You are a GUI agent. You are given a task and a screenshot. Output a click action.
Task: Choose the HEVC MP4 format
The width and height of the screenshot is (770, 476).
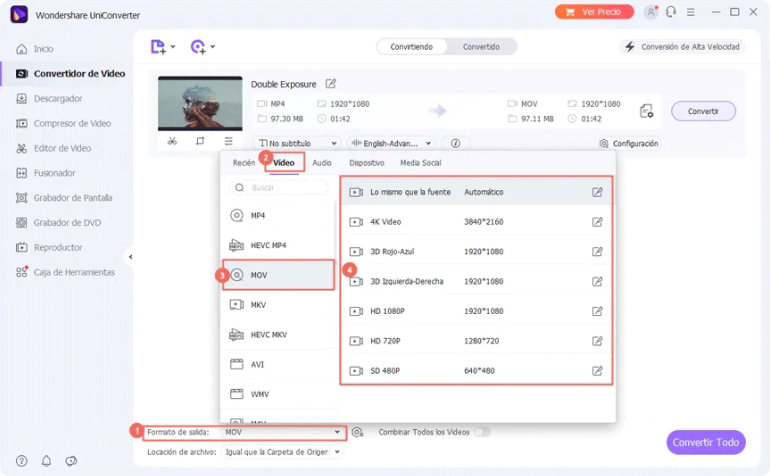coord(278,245)
